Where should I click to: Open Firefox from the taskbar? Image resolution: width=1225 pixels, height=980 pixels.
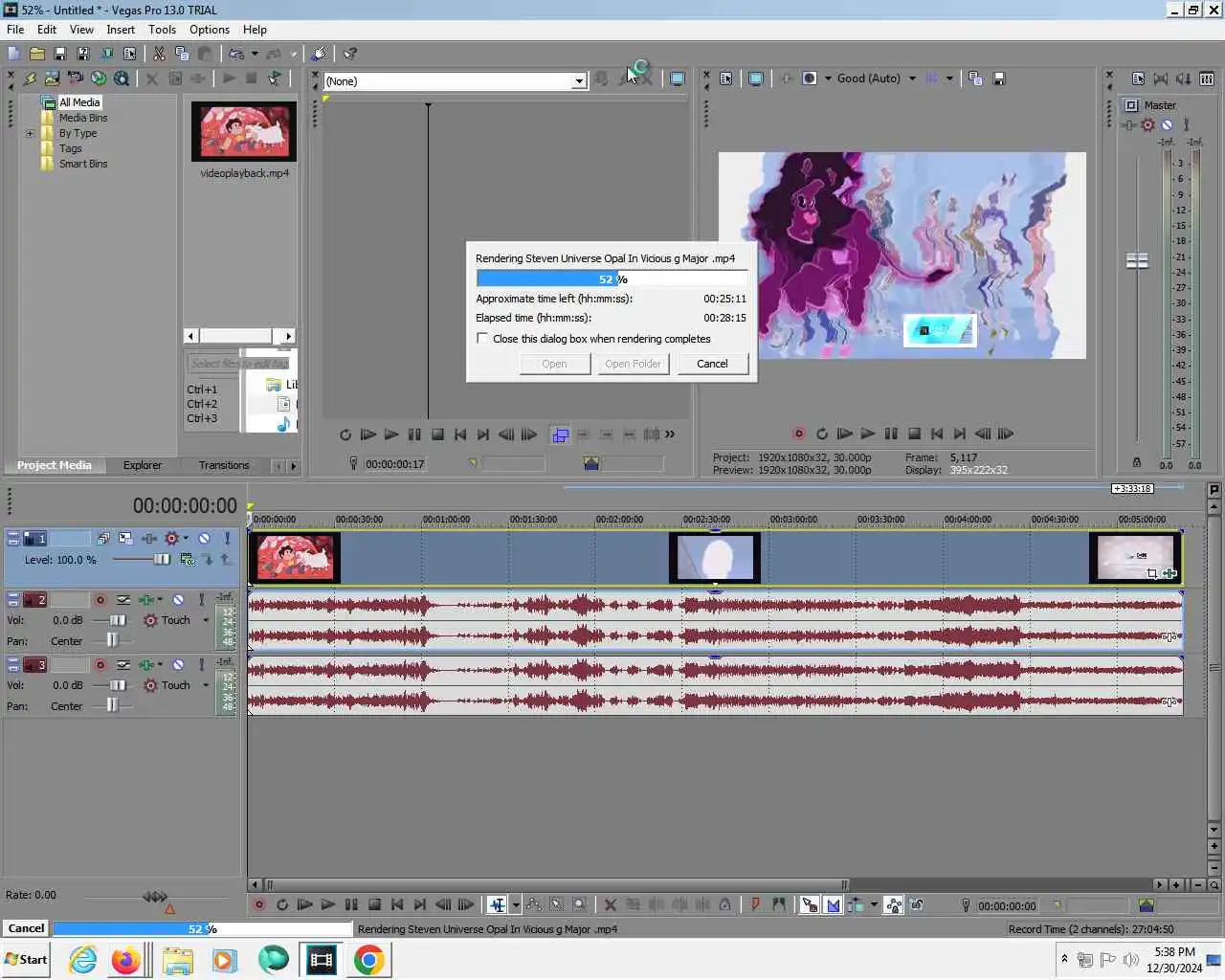point(125,959)
